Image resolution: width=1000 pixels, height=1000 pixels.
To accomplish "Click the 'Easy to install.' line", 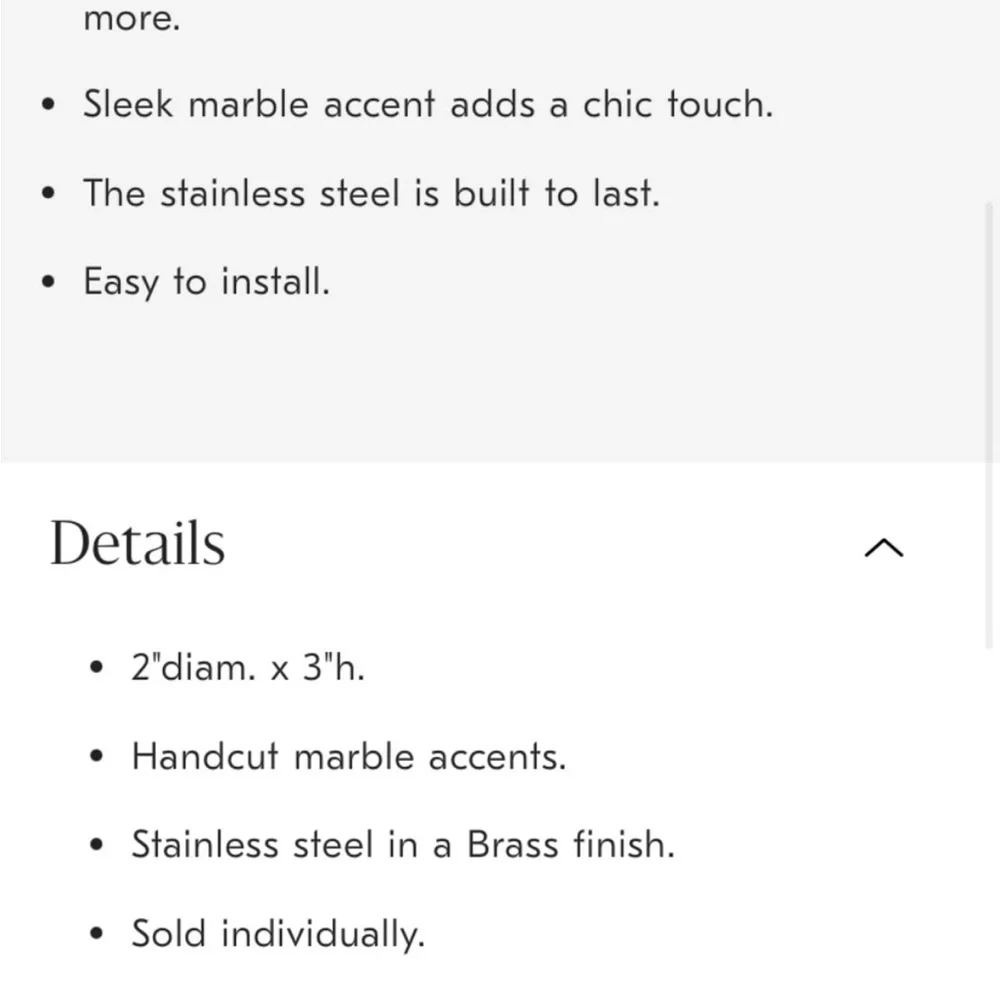I will 207,281.
